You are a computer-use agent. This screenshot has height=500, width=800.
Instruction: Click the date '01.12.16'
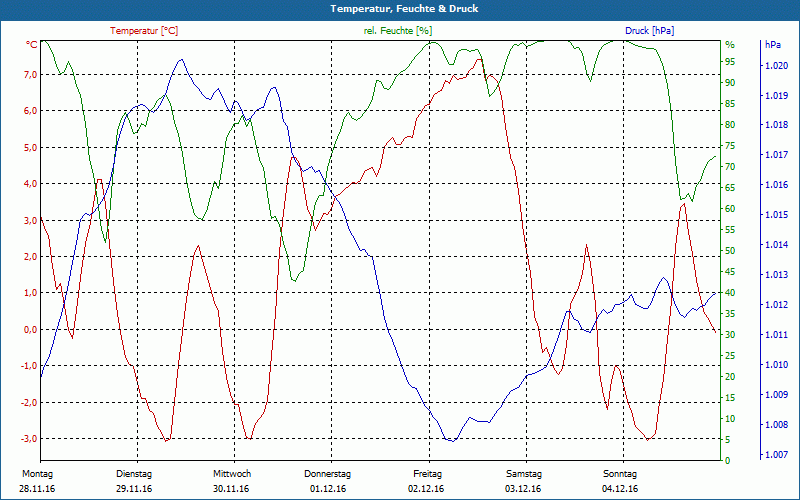tap(328, 489)
